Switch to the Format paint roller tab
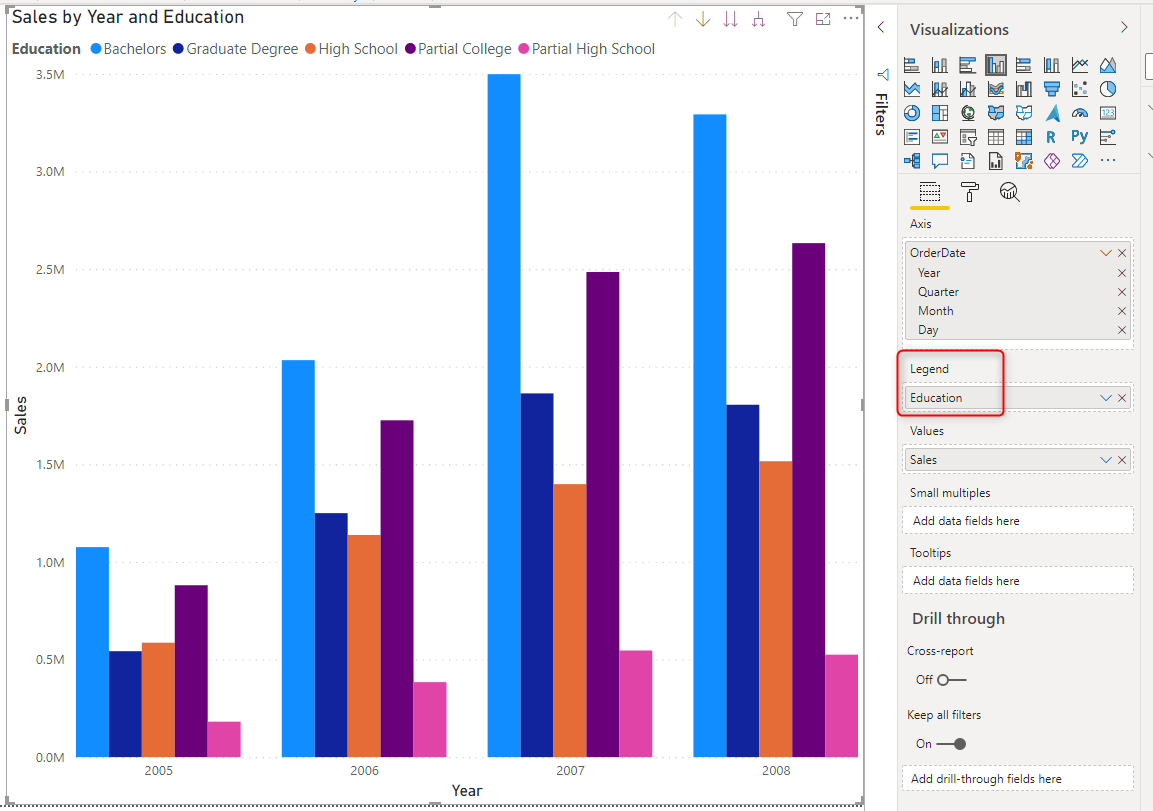 click(969, 193)
